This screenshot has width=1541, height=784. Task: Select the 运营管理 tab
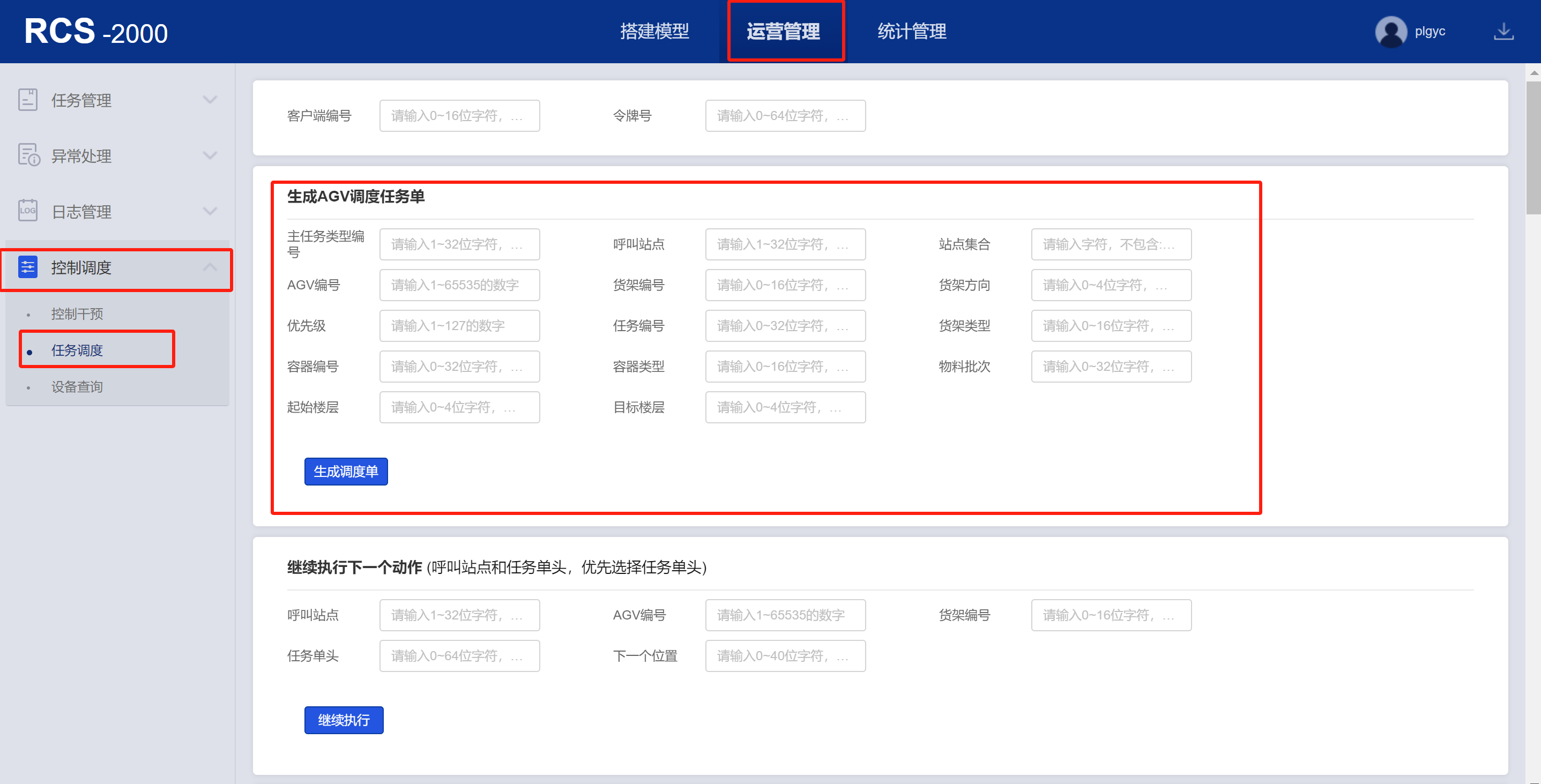pos(783,31)
